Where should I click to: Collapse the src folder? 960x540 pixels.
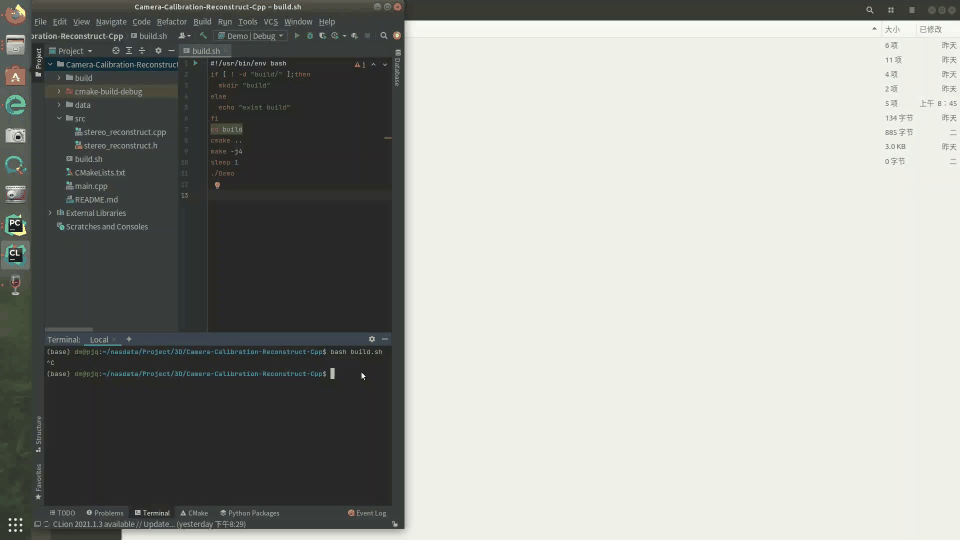point(59,118)
